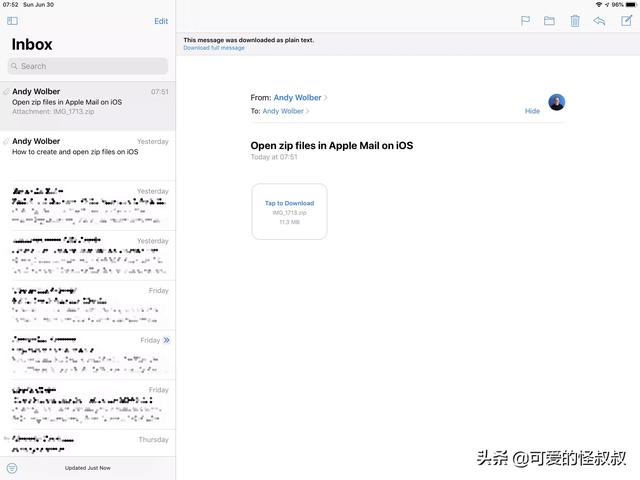
Task: Tap the 07:52 clock in status bar
Action: pyautogui.click(x=11, y=4)
